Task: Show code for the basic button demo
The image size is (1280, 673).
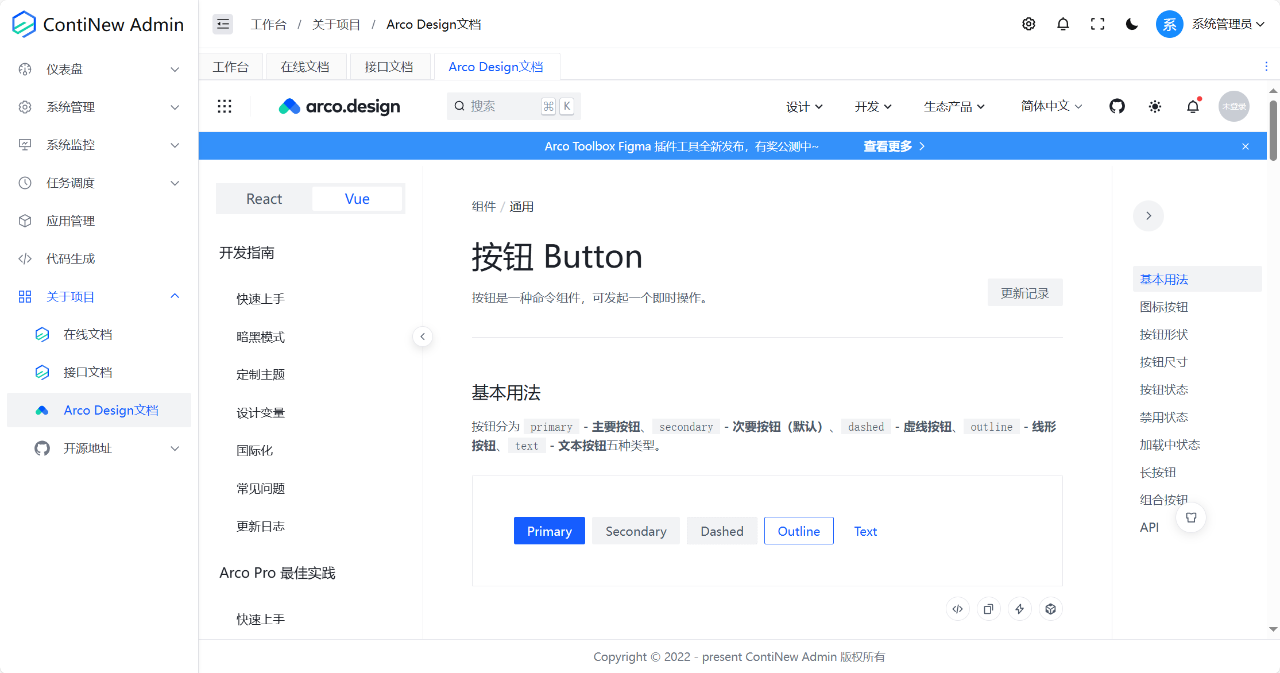Action: 958,608
